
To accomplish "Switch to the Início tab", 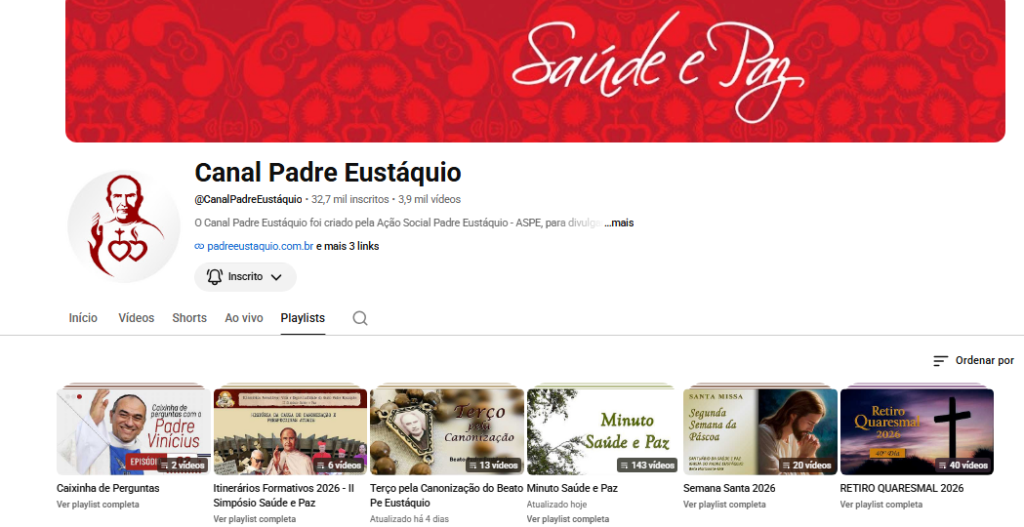I will click(83, 318).
